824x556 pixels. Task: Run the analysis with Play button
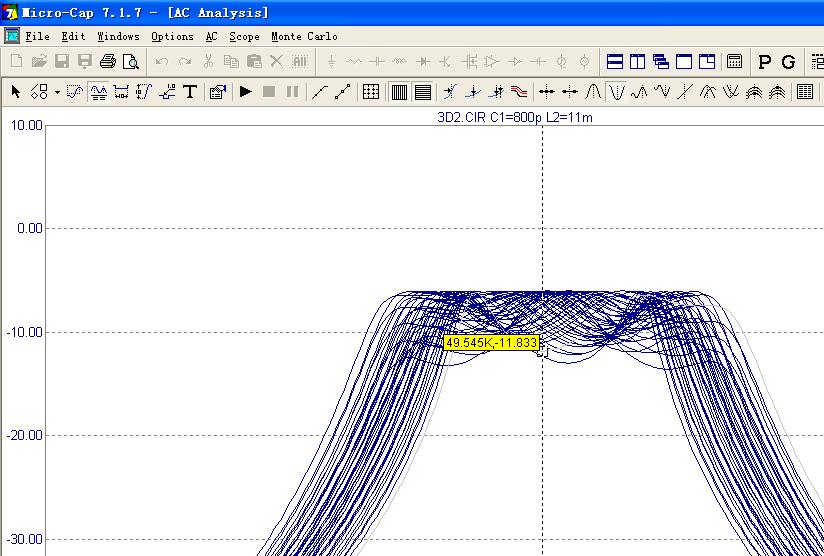pos(245,91)
